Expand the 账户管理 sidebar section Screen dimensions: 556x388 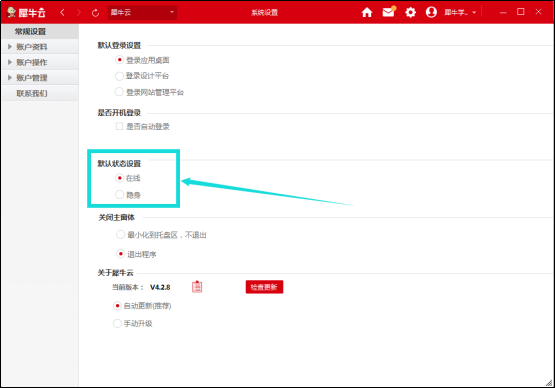[40, 78]
